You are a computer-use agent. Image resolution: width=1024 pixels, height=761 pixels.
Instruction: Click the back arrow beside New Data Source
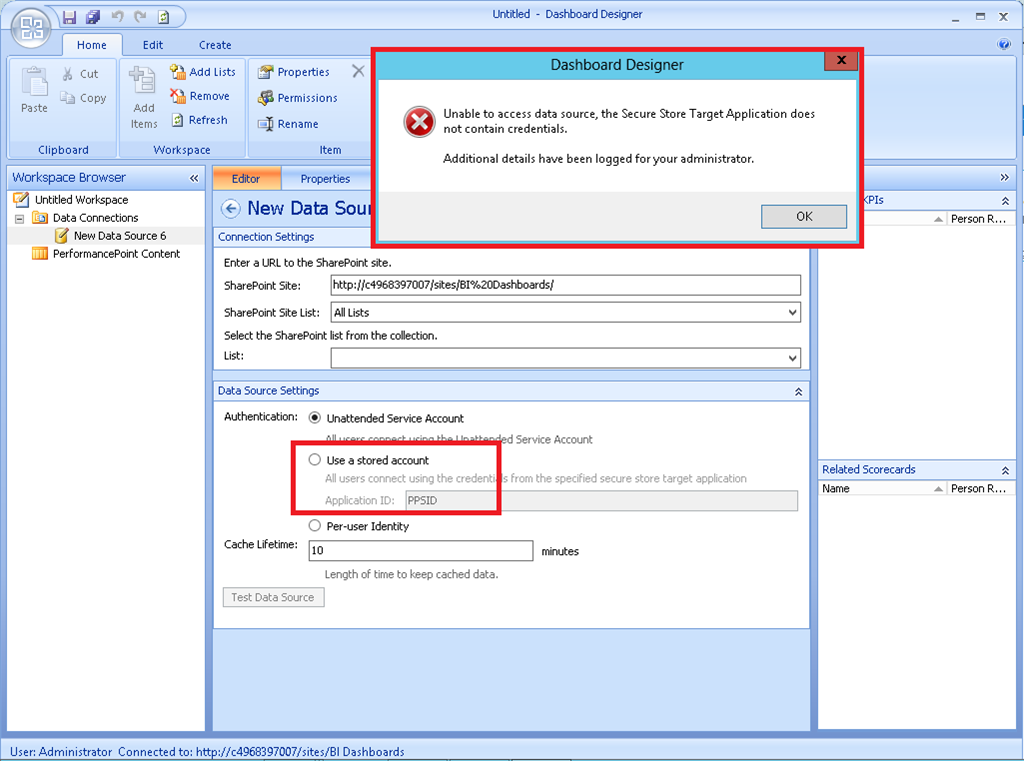[231, 208]
